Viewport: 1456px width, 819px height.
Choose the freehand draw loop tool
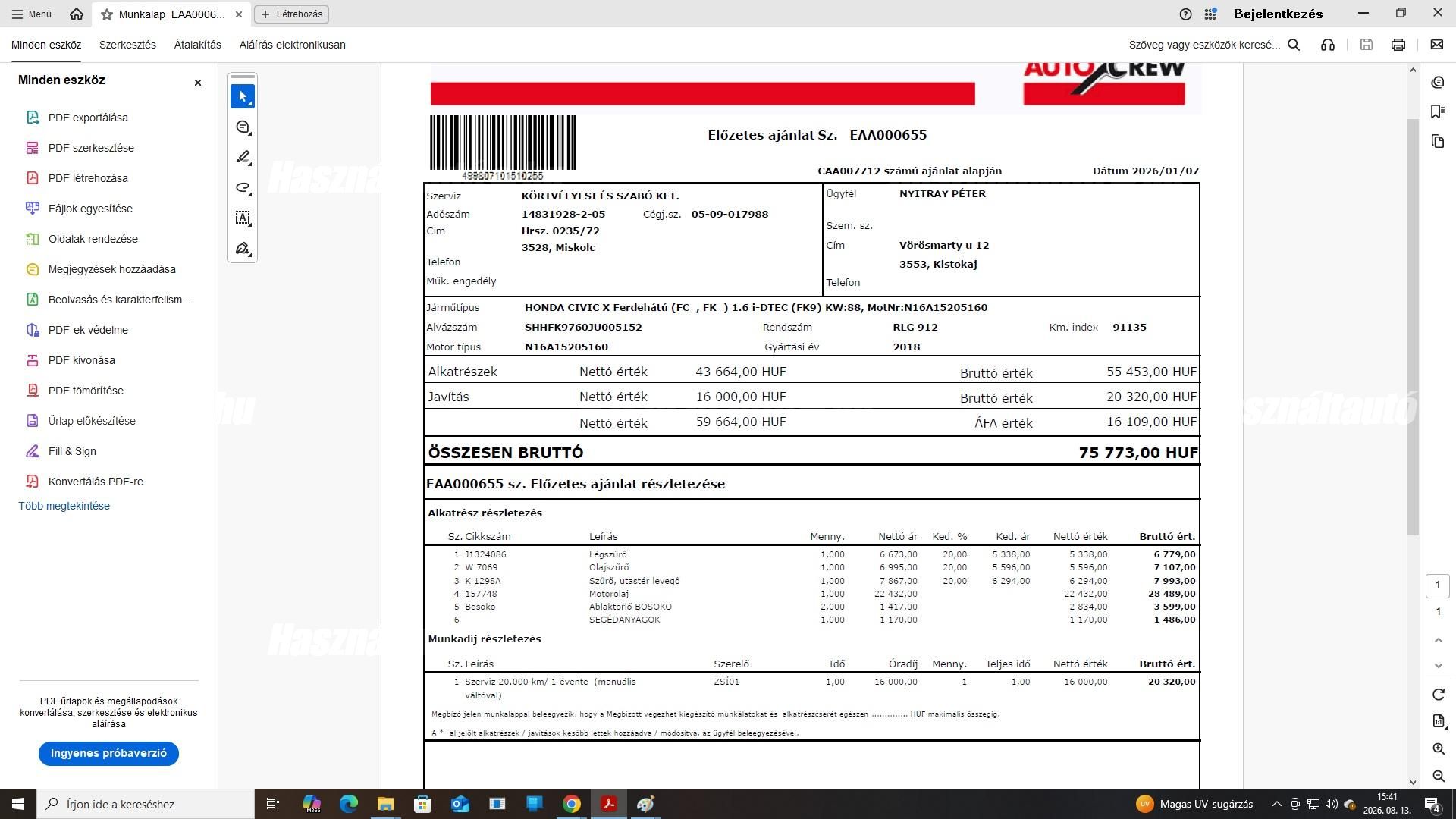(243, 188)
